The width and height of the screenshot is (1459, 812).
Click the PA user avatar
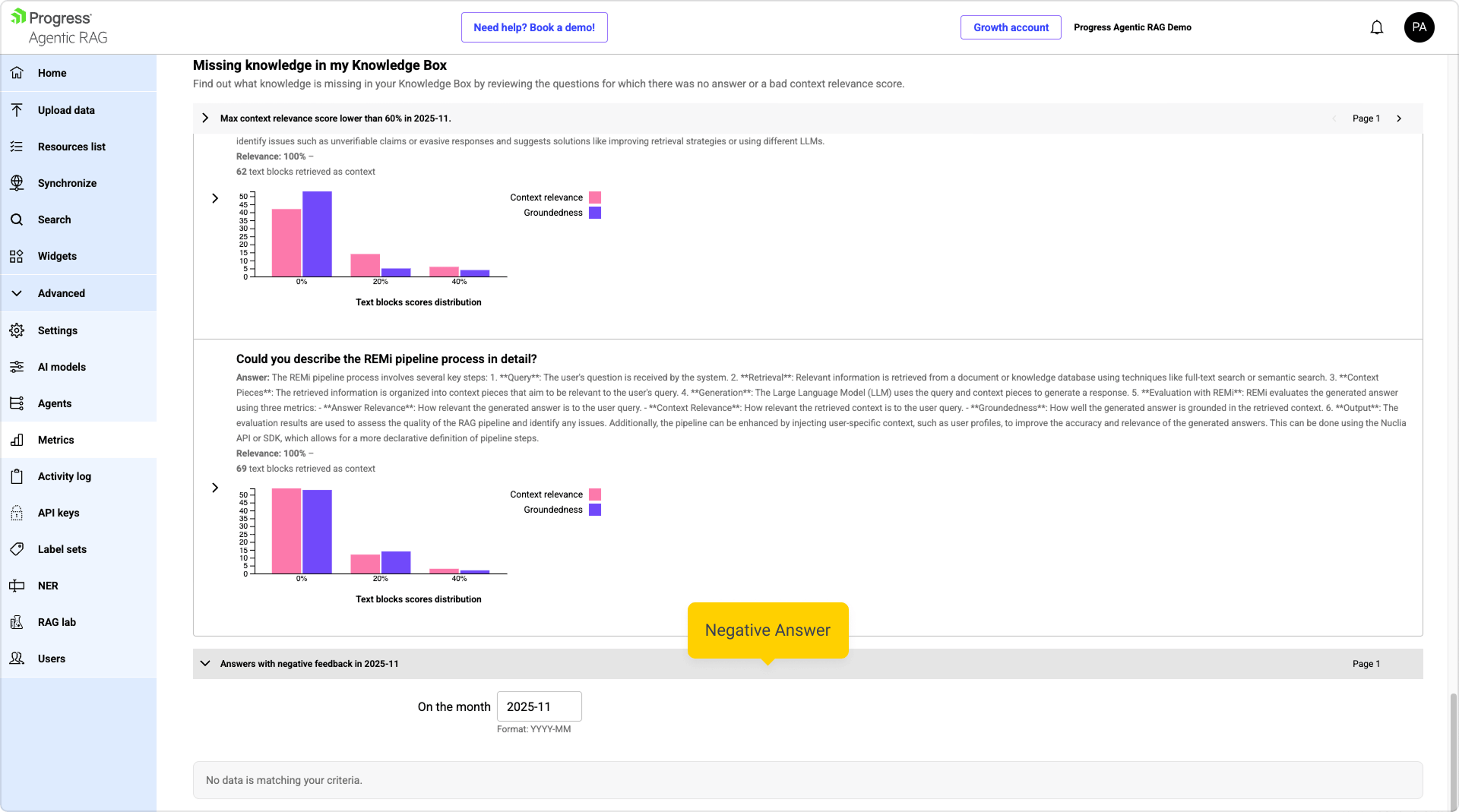click(x=1418, y=27)
